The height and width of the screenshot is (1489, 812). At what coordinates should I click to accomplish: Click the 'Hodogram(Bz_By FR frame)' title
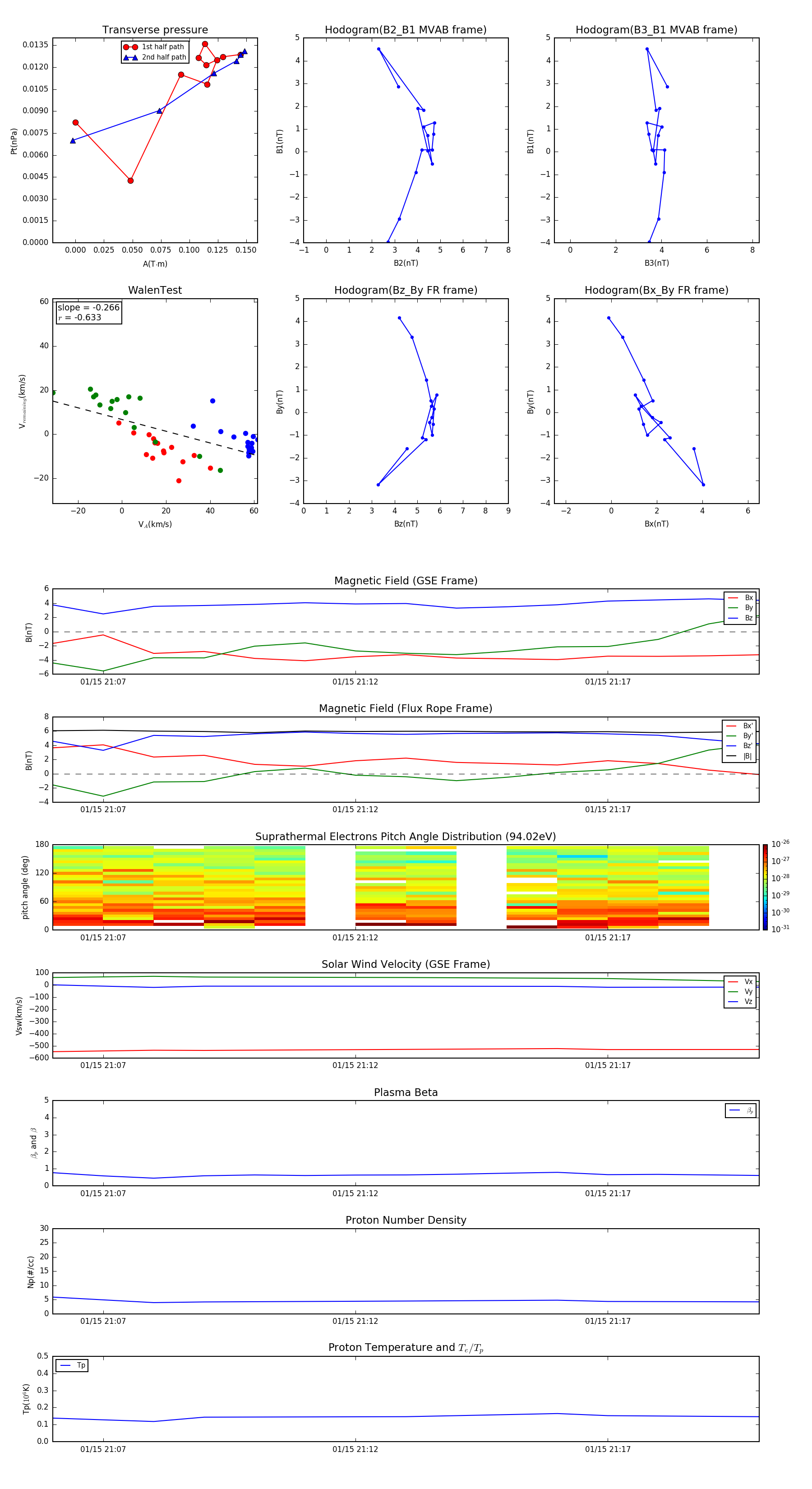pyautogui.click(x=406, y=290)
